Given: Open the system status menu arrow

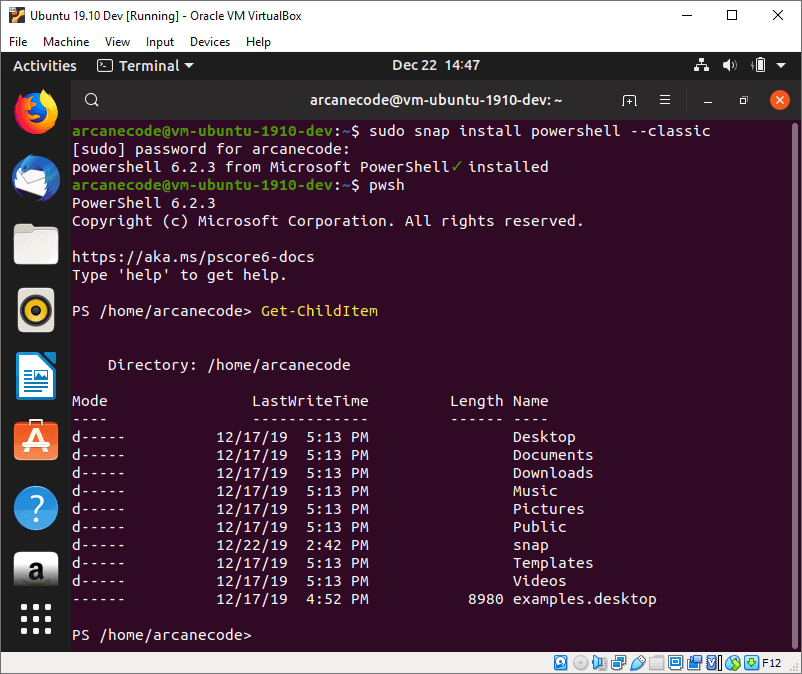Looking at the screenshot, I should [780, 66].
